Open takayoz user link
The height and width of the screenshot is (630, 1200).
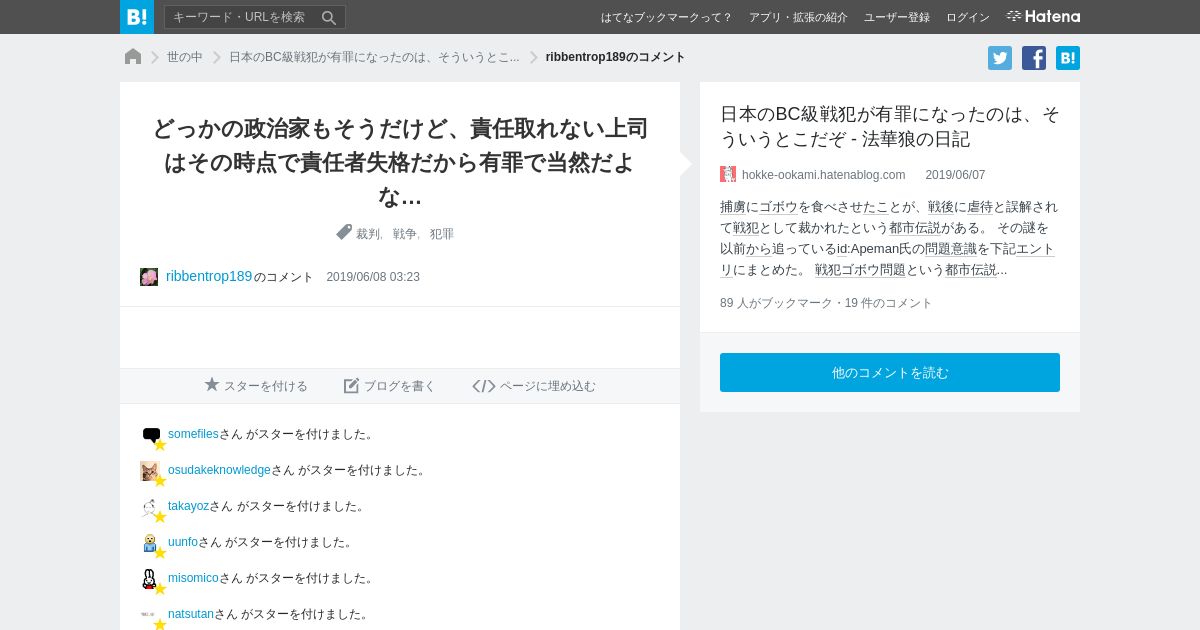click(188, 506)
